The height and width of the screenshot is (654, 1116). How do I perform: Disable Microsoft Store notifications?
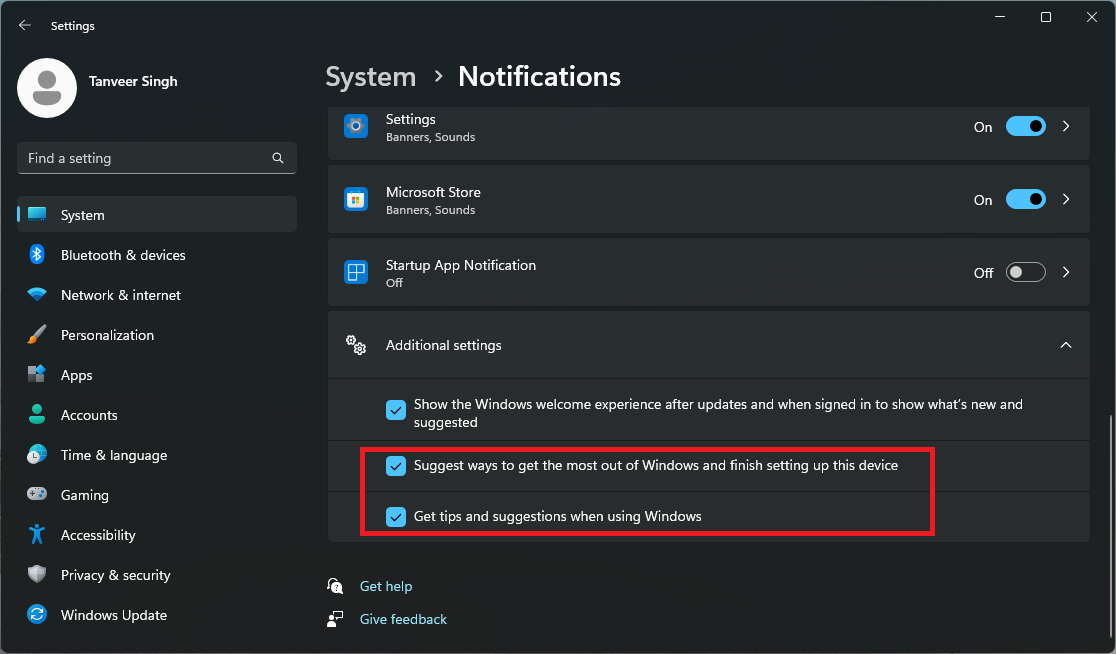1025,199
